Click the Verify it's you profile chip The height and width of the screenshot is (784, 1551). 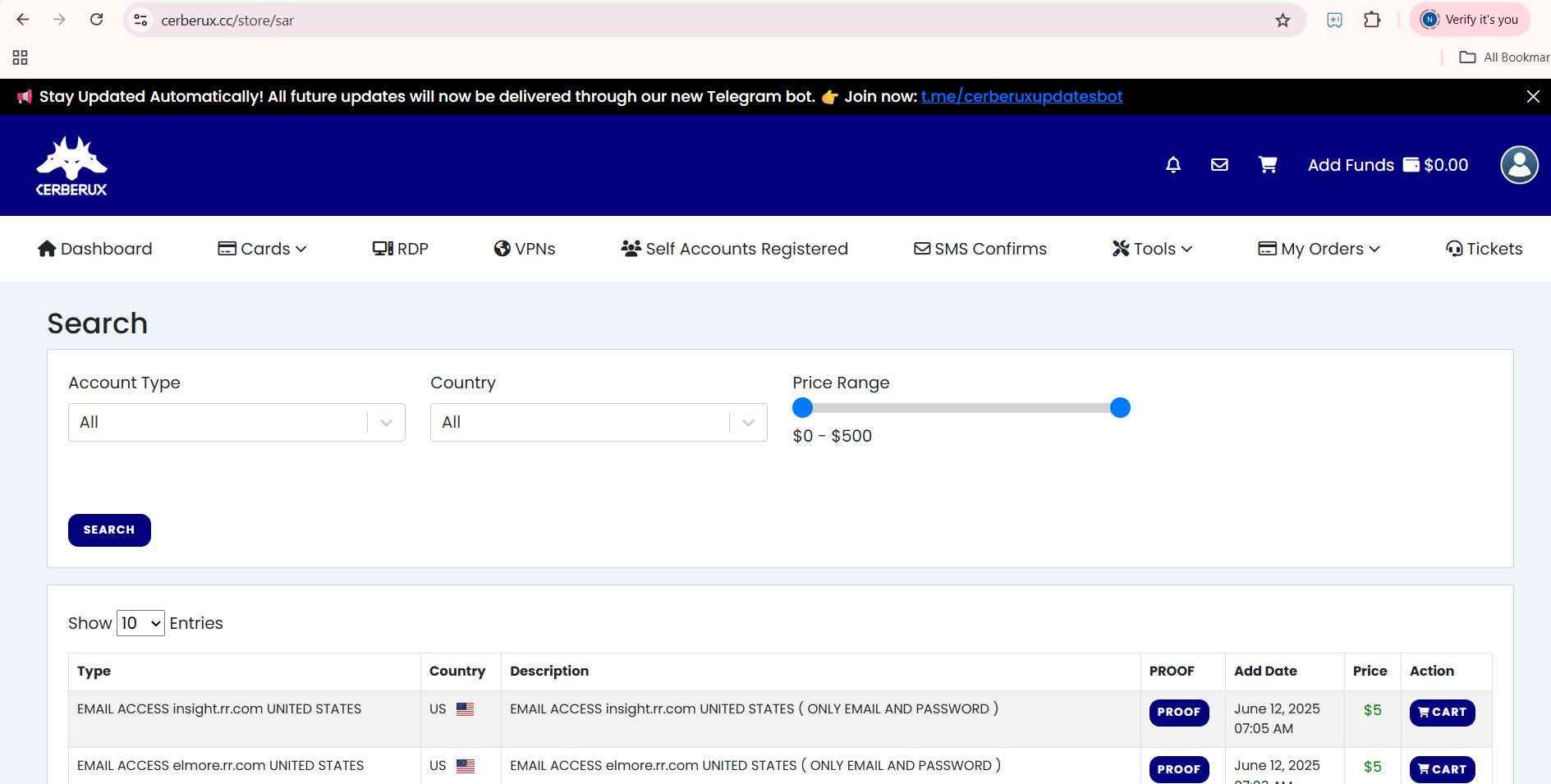[x=1470, y=20]
